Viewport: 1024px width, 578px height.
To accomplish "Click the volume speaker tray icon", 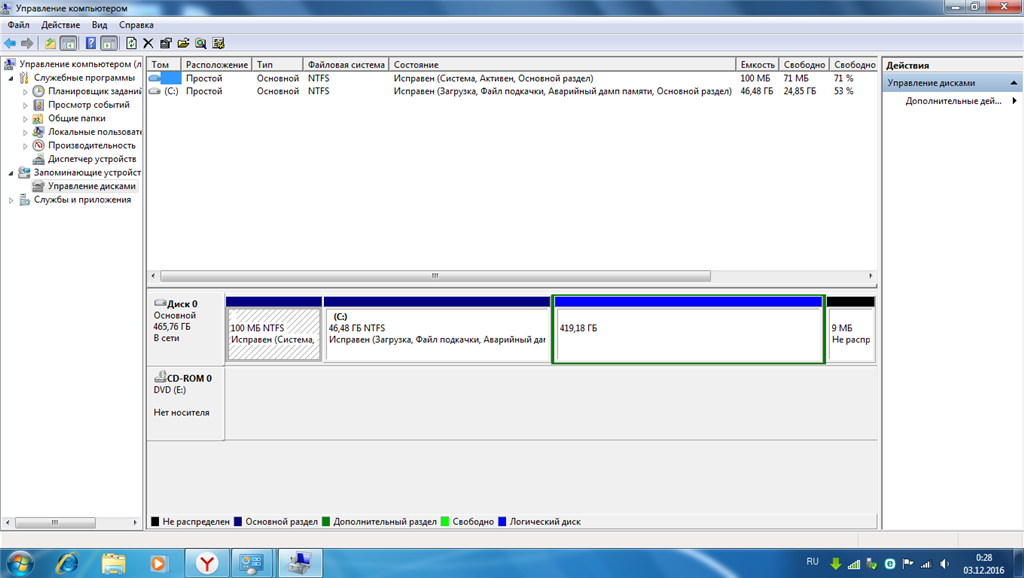I will [x=944, y=564].
